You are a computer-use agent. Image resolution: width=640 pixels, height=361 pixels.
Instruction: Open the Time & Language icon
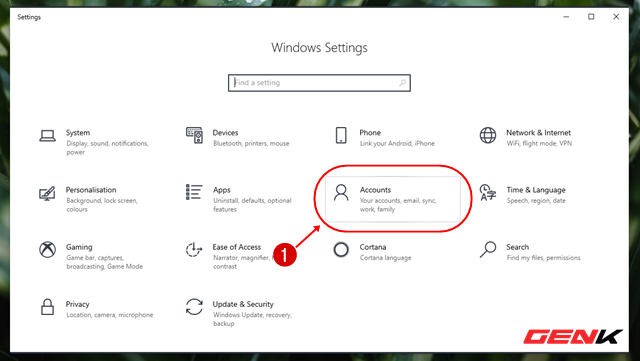[488, 192]
